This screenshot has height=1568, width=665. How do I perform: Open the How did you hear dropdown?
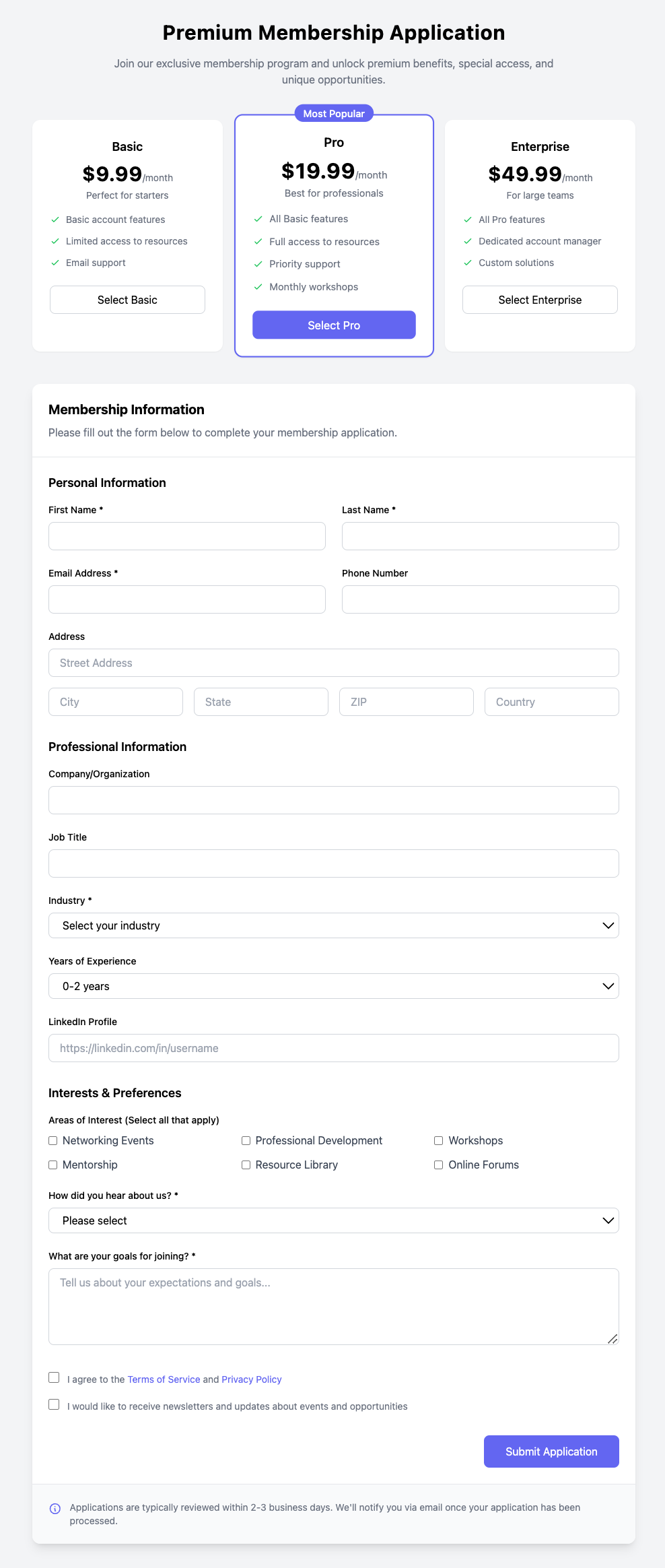pyautogui.click(x=334, y=1220)
